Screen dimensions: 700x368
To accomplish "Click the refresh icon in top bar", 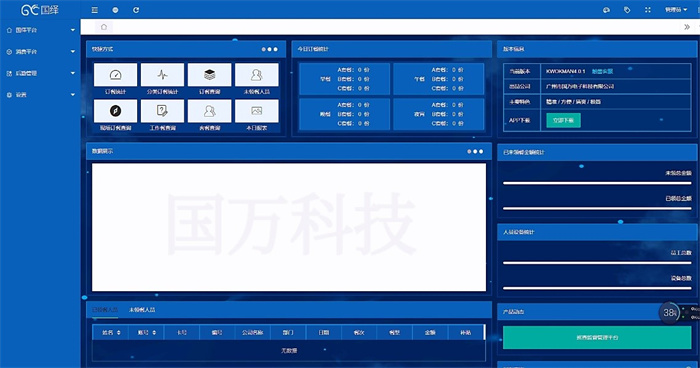I will pyautogui.click(x=136, y=10).
